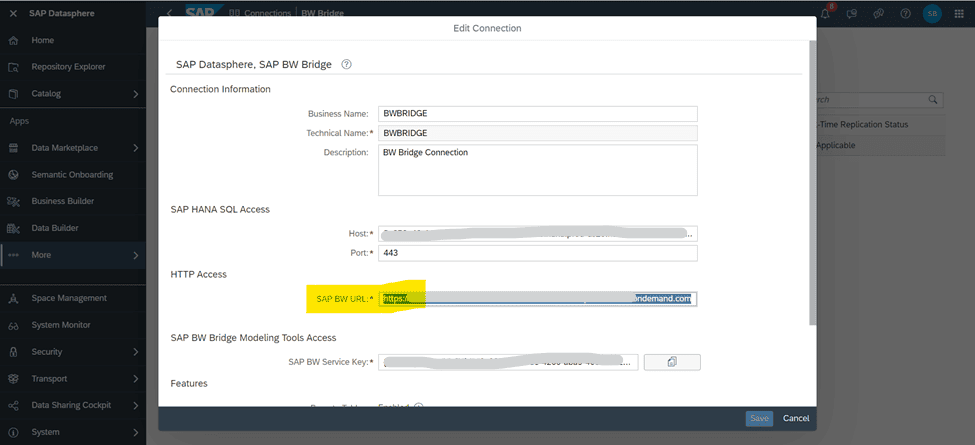This screenshot has width=975, height=445.
Task: Open the Data Sharing Cockpit sidebar item
Action: pos(73,405)
